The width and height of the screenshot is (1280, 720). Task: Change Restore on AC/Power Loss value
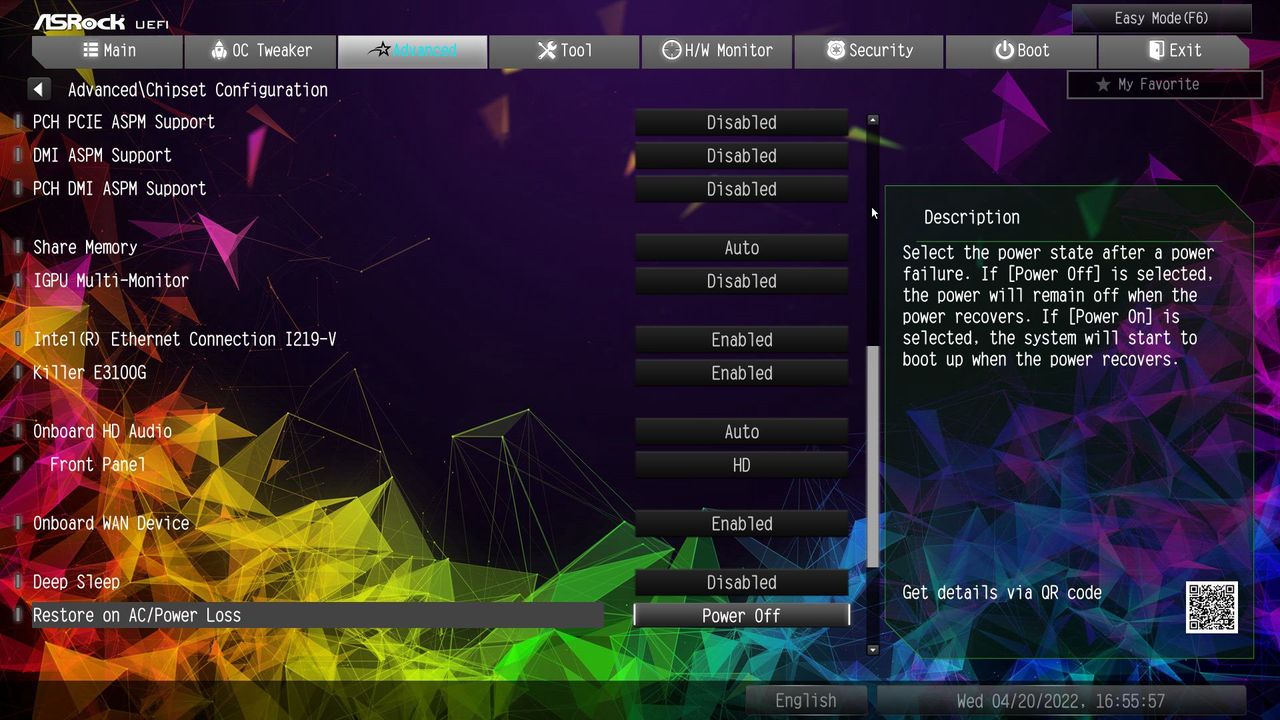(x=742, y=616)
